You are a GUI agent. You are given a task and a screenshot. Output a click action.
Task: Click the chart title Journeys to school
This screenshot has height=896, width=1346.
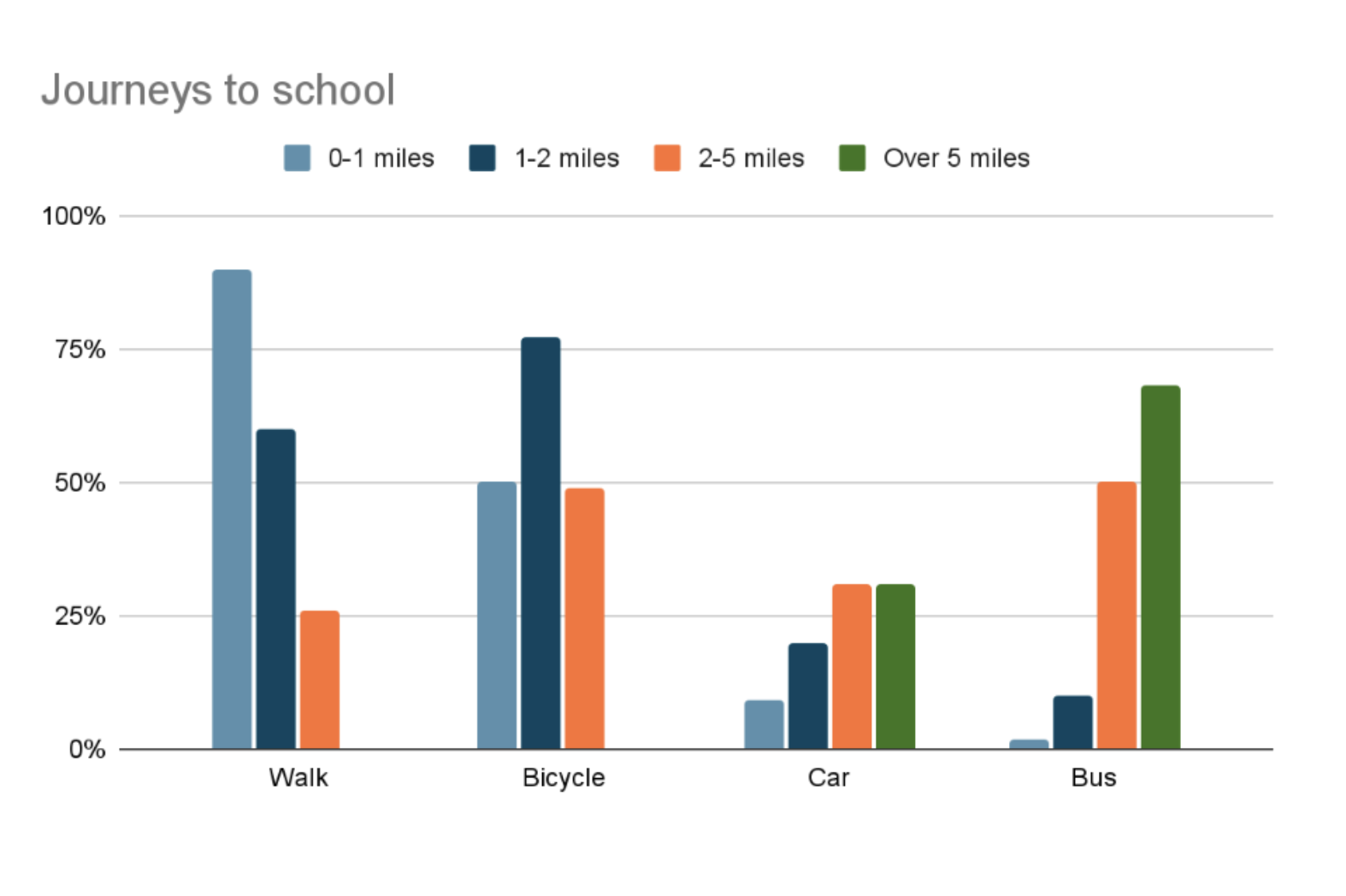point(218,90)
